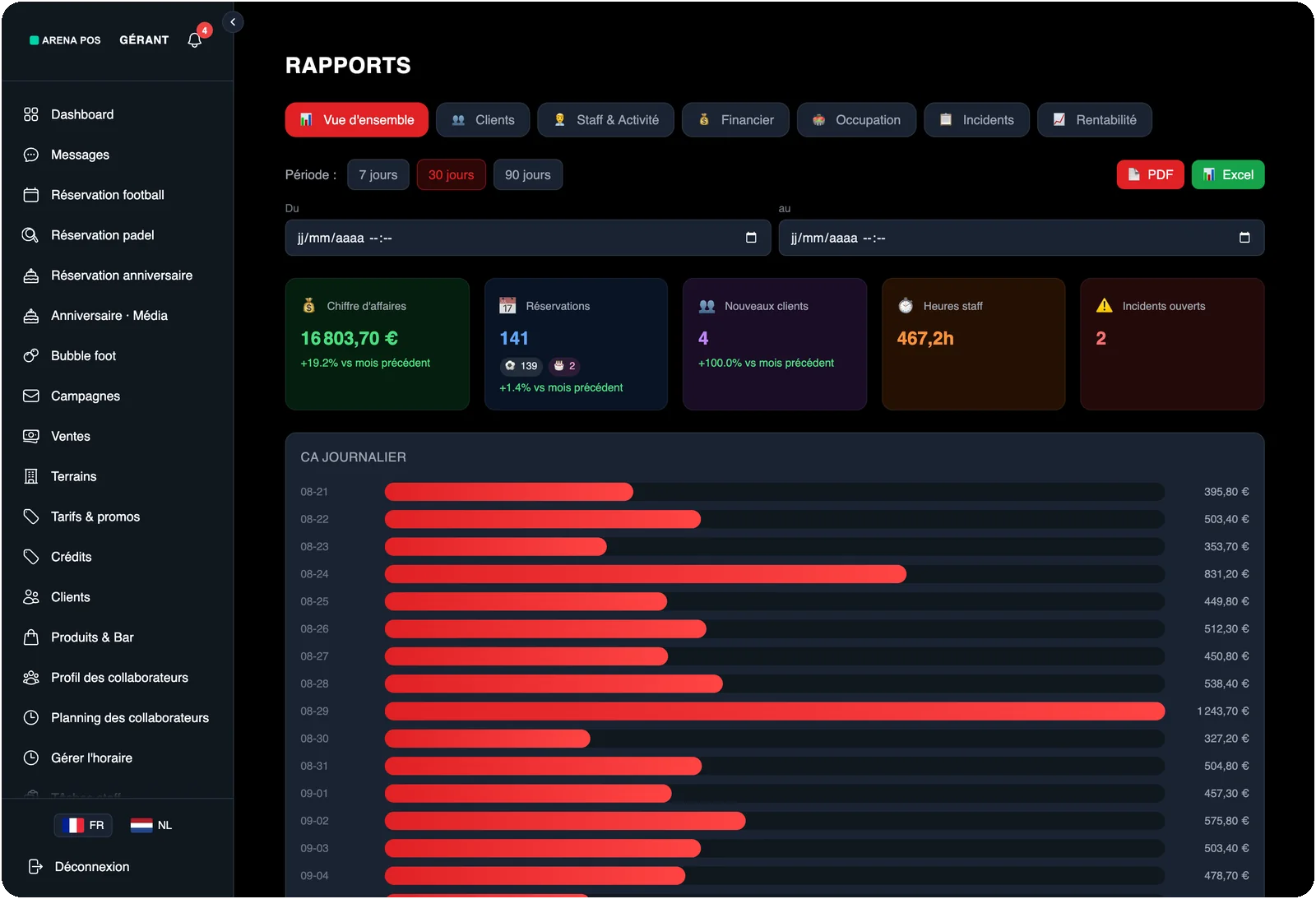Click the 08-29 revenue bar
This screenshot has width=1316, height=899.
(775, 711)
